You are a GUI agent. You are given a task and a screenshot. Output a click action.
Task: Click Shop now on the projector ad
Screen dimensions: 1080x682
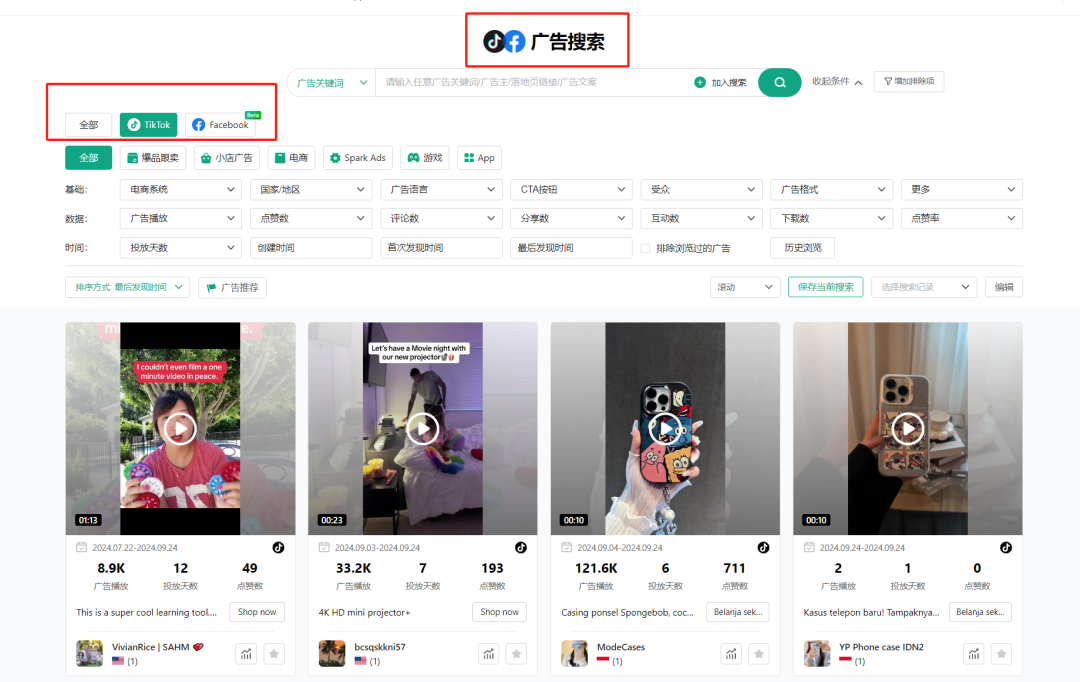(499, 612)
